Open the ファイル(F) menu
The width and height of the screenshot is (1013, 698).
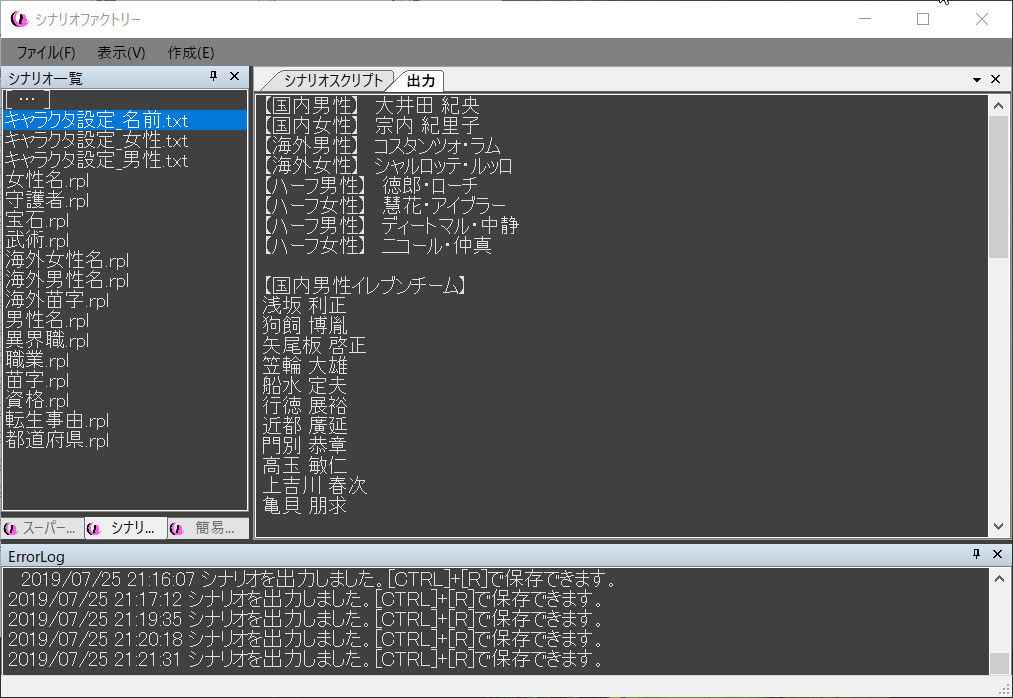point(46,52)
